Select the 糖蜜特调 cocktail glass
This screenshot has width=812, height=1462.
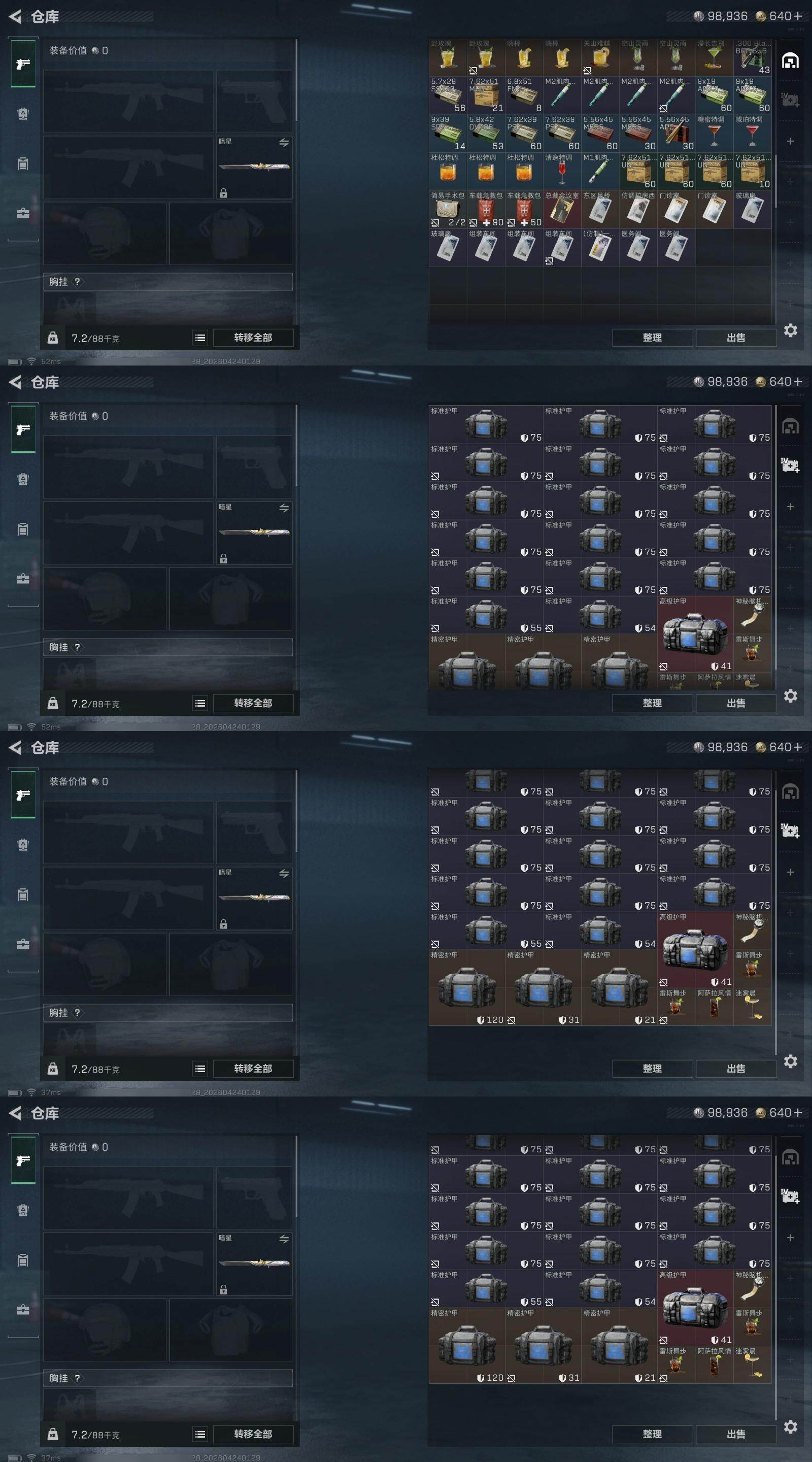714,134
